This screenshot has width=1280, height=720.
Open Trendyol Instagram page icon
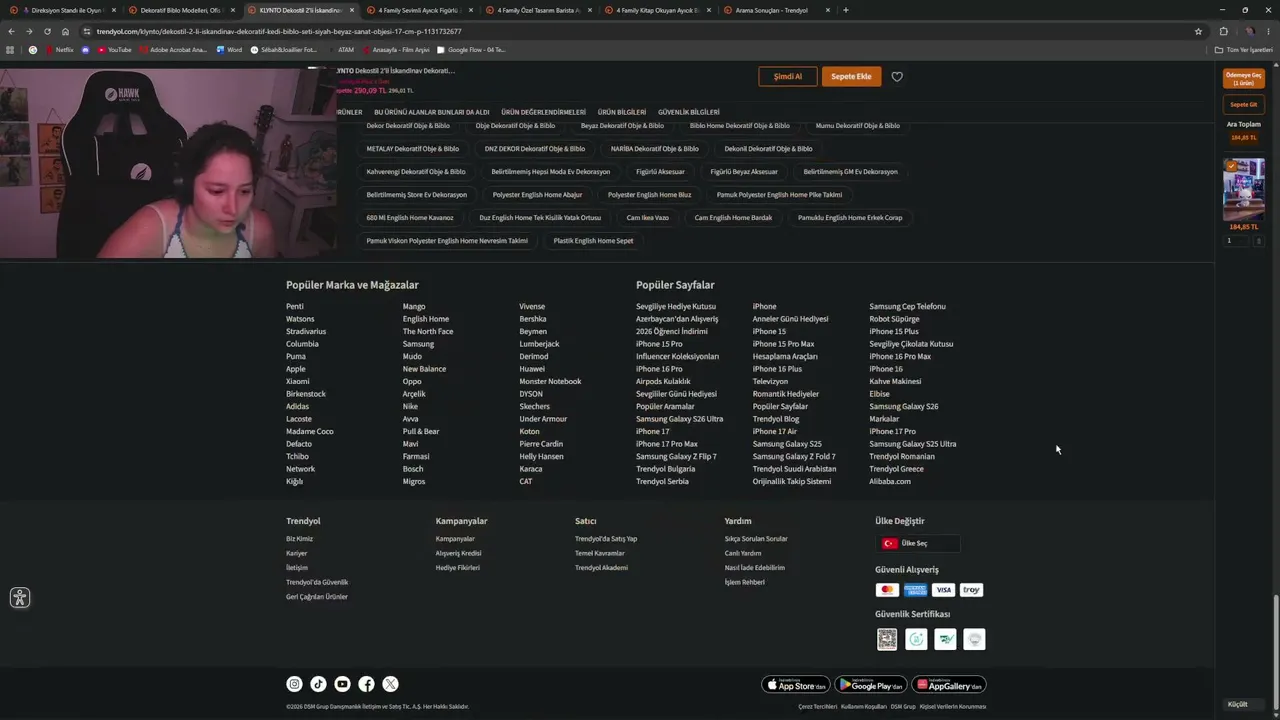click(x=294, y=684)
